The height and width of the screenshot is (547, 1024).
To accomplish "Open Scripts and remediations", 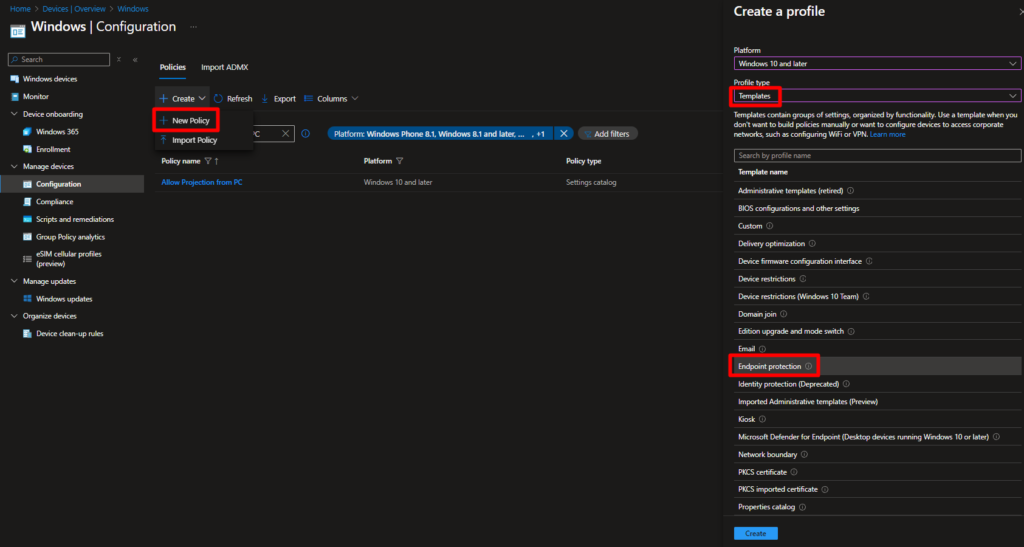I will (74, 219).
